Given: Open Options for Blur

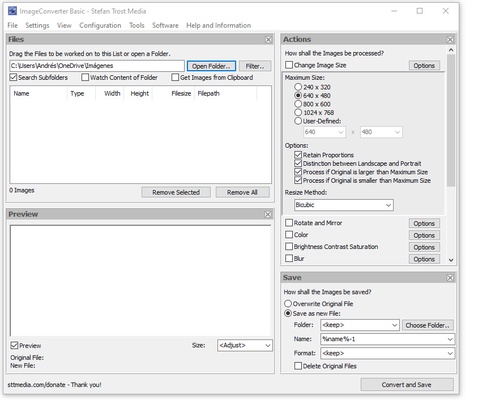Looking at the screenshot, I should tap(424, 259).
